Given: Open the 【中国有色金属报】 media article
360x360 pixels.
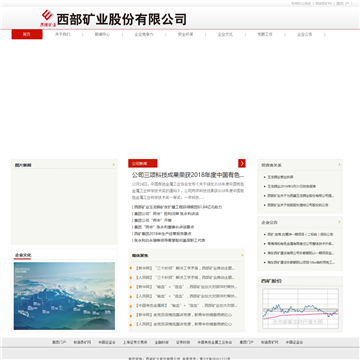Looking at the screenshot, I should (186, 305).
